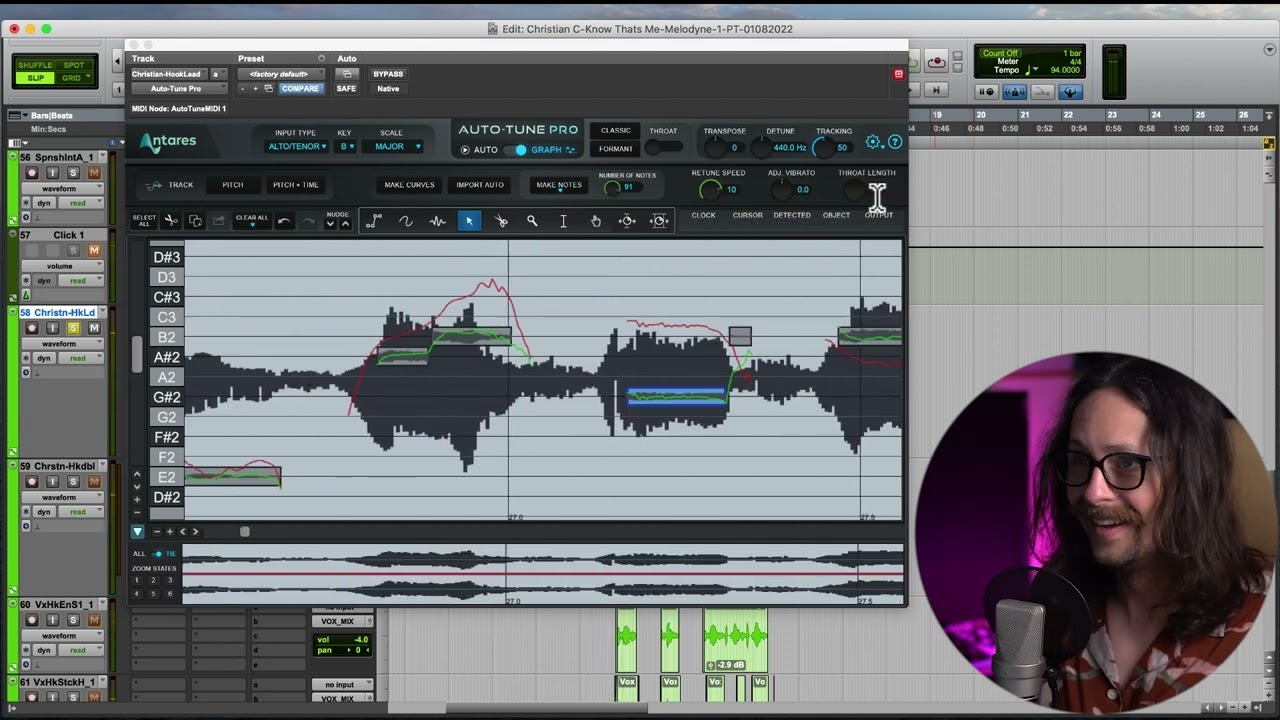Click the Nudge down arrow
The width and height of the screenshot is (1280, 720).
[330, 224]
